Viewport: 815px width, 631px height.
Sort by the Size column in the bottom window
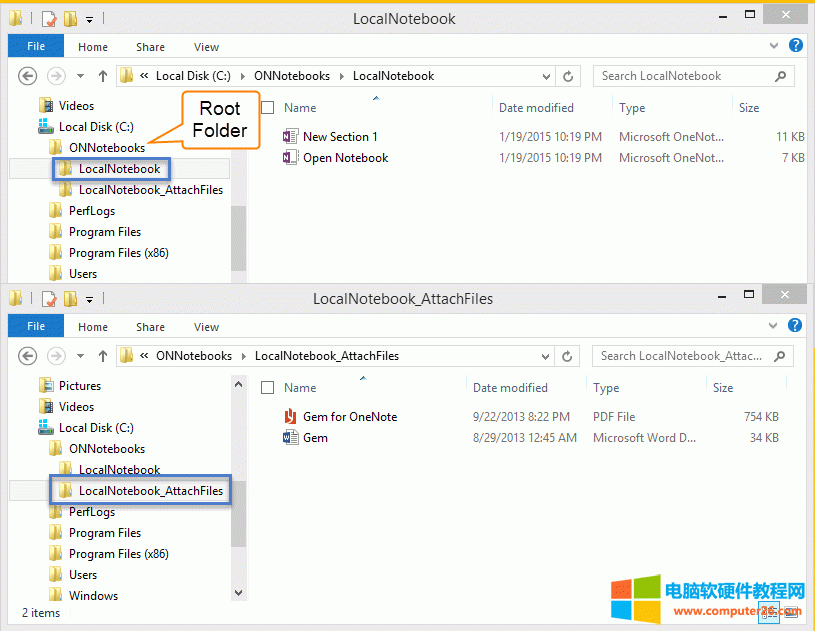coord(723,388)
